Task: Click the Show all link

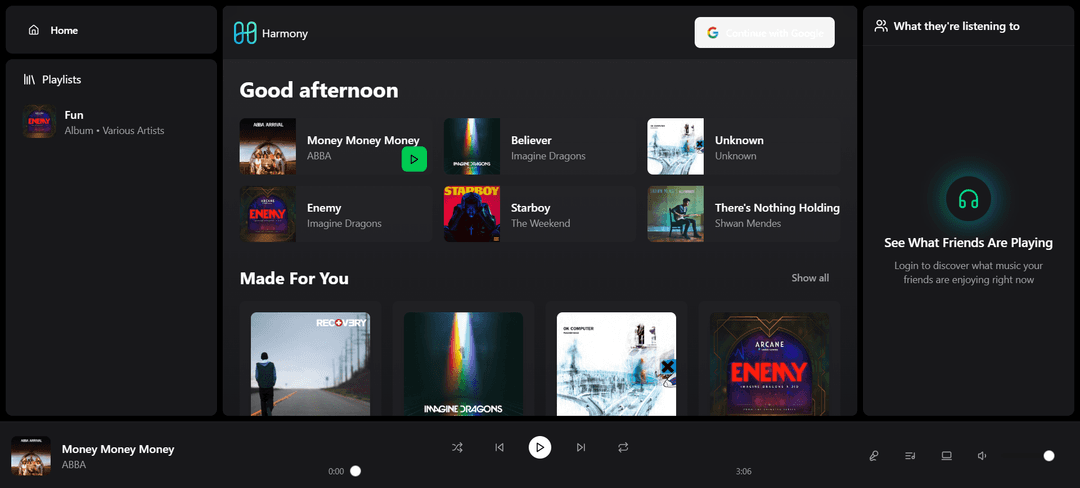Action: [810, 278]
